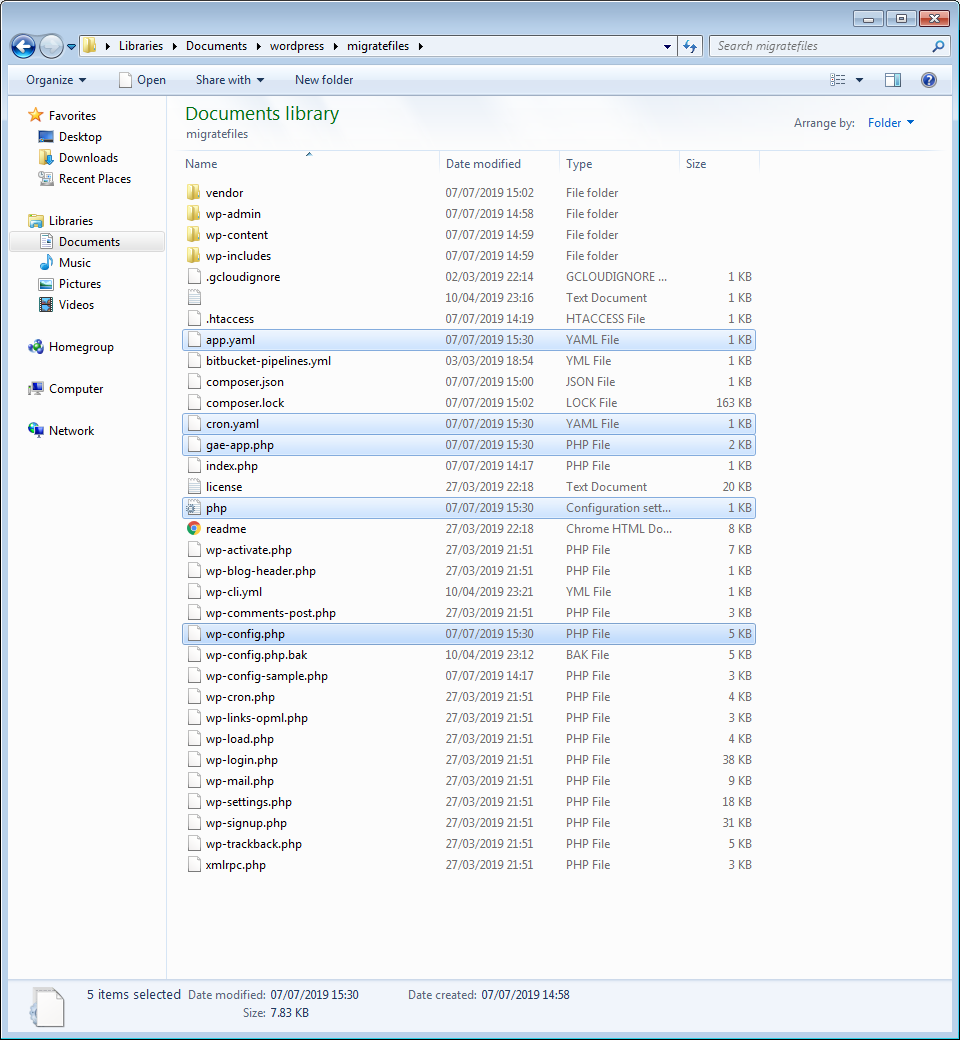Click the Forward navigation arrow button
Viewport: 960px width, 1040px height.
[51, 46]
